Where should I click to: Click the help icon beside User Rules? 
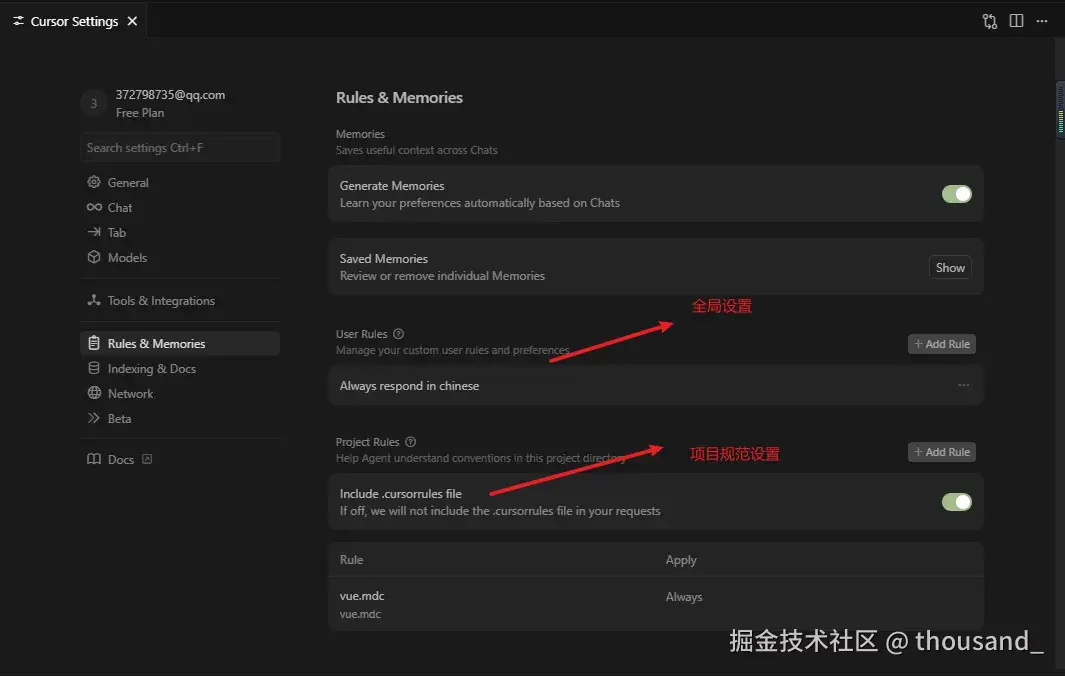pyautogui.click(x=399, y=334)
